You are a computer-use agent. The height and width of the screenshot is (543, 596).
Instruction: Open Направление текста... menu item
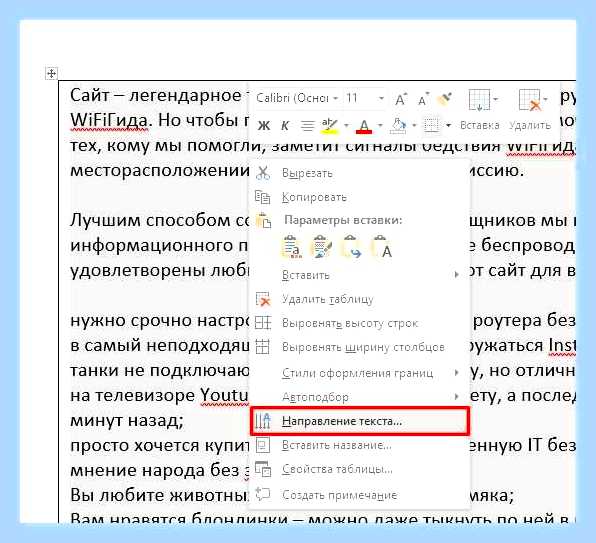coord(359,421)
